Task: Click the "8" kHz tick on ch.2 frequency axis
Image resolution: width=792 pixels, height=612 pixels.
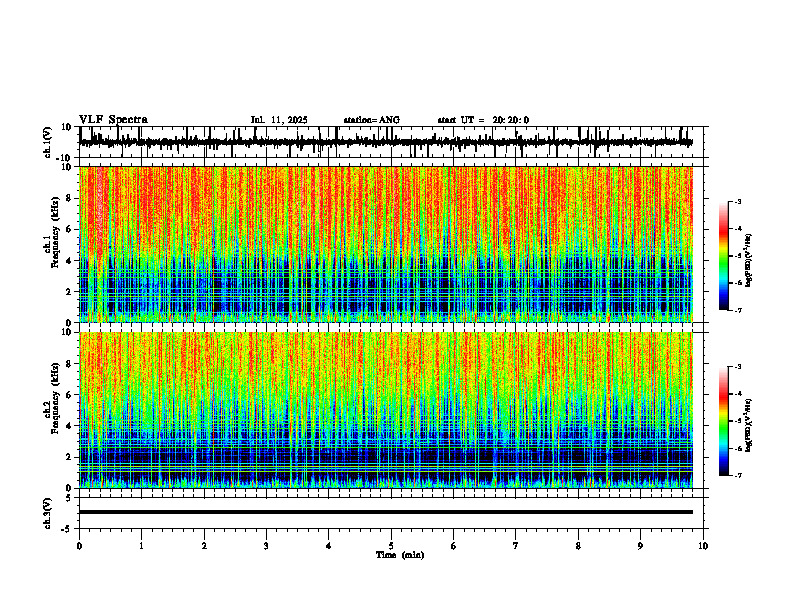Action: tap(70, 364)
